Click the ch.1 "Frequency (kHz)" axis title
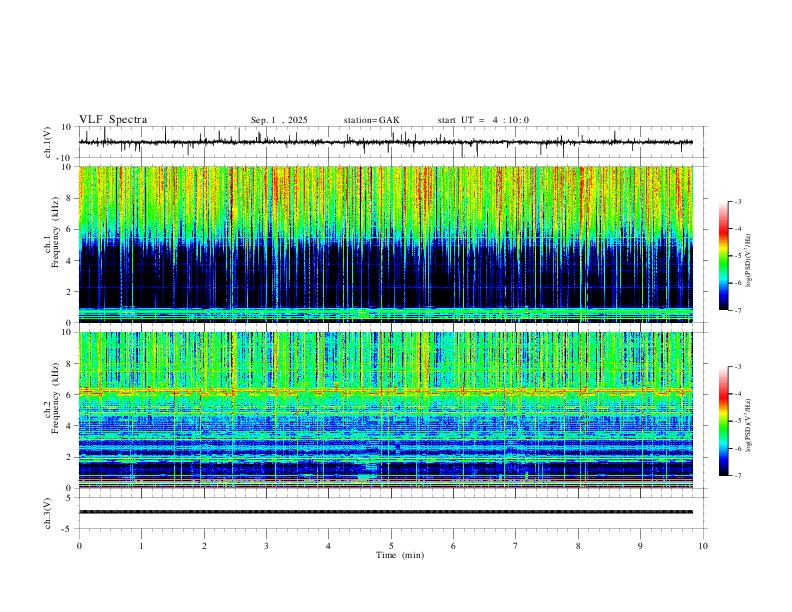This screenshot has width=792, height=612. 55,232
